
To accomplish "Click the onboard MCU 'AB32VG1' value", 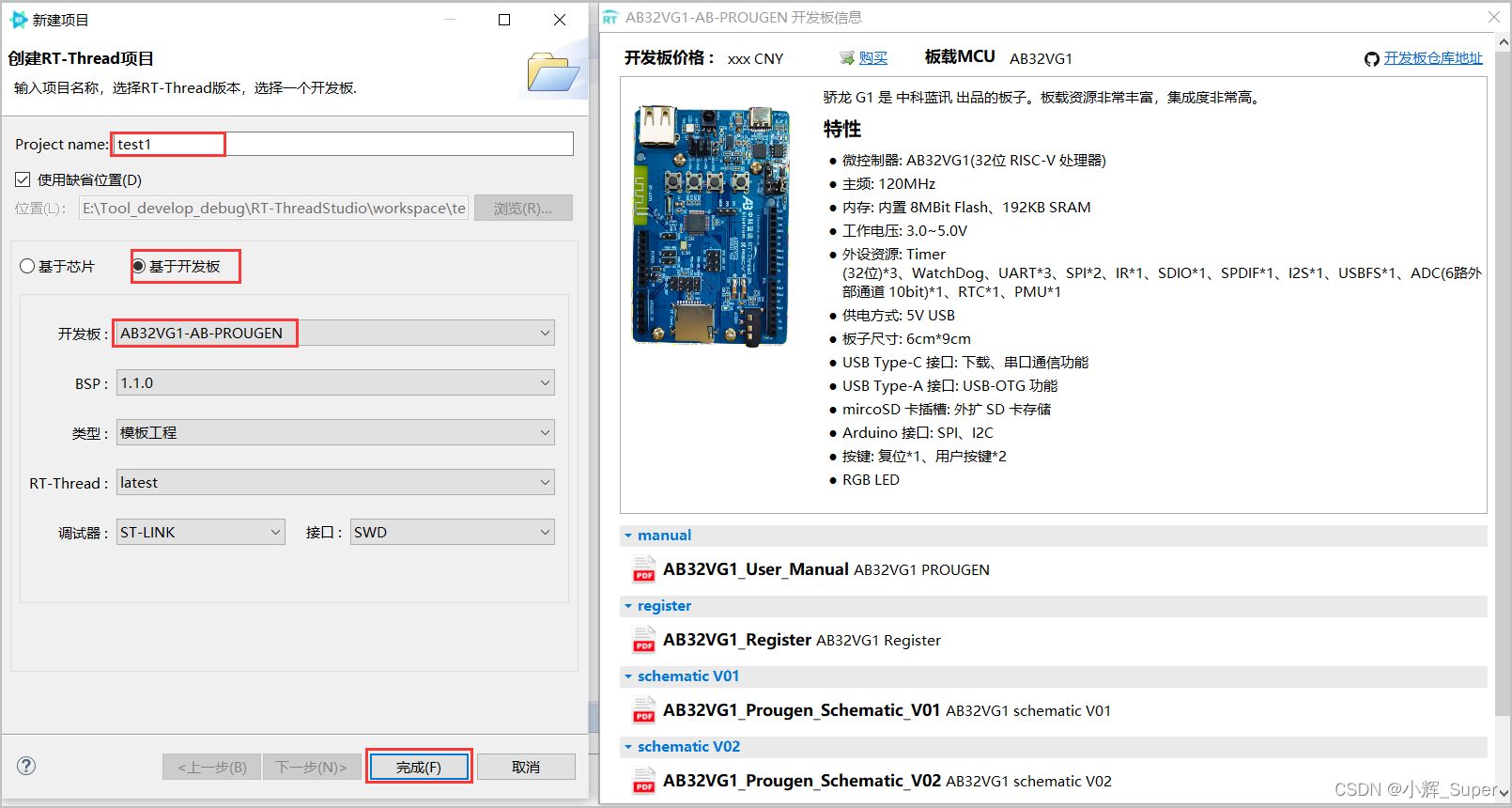I will 1041,58.
